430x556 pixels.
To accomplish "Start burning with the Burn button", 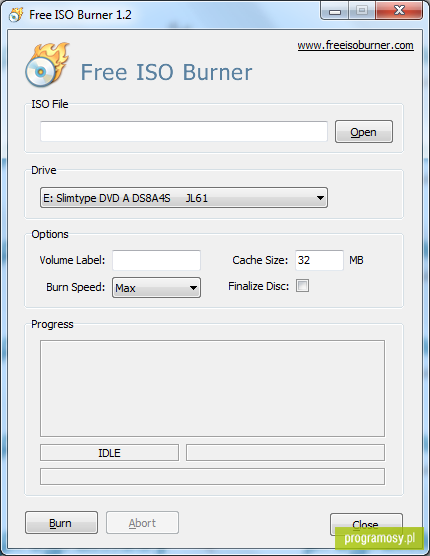I will click(61, 523).
